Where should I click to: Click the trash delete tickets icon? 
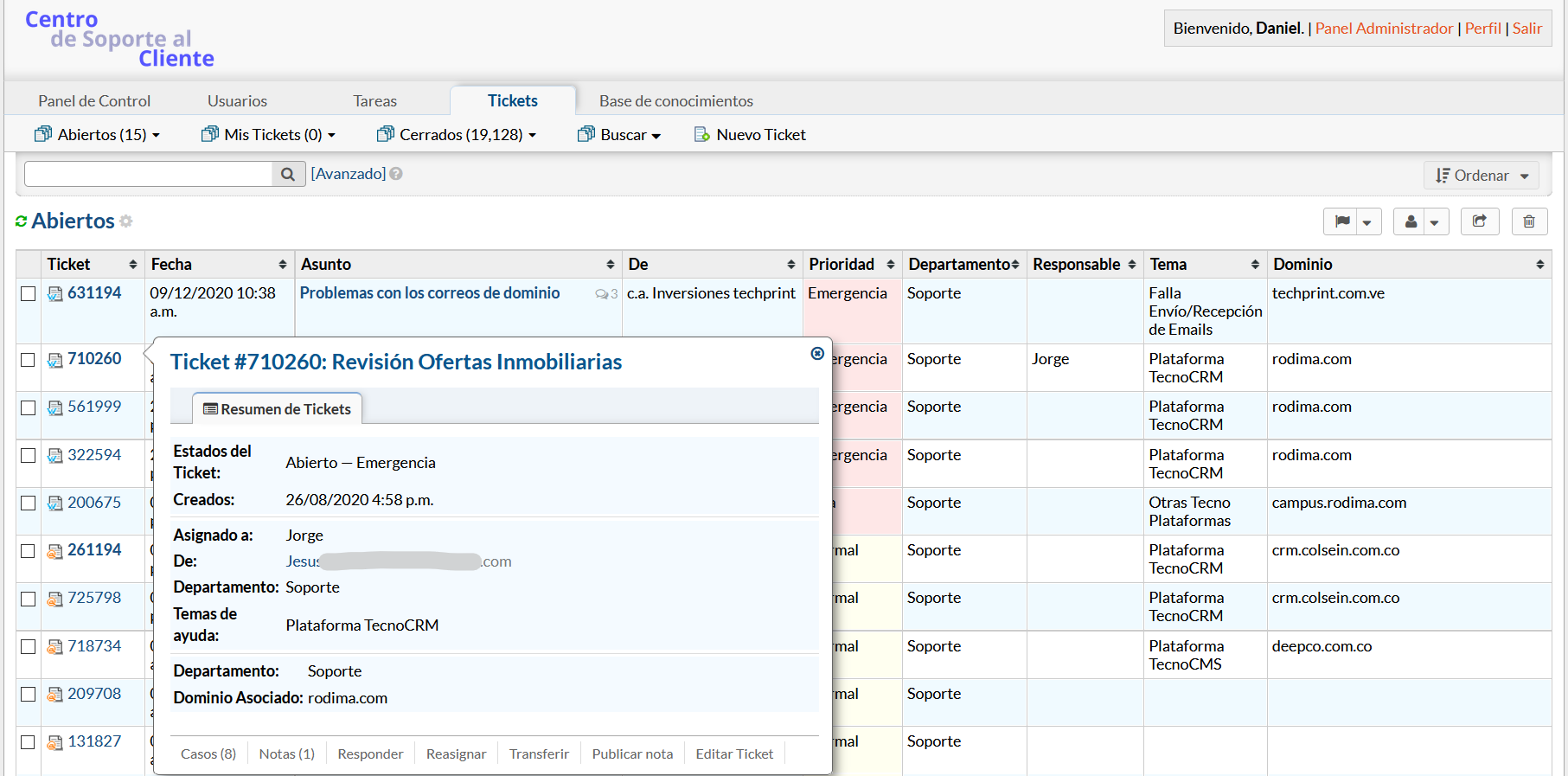(x=1528, y=221)
